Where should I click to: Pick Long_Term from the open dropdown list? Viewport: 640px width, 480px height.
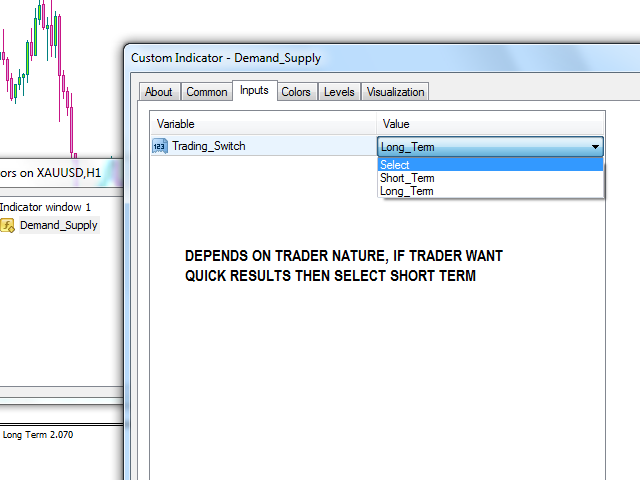407,191
